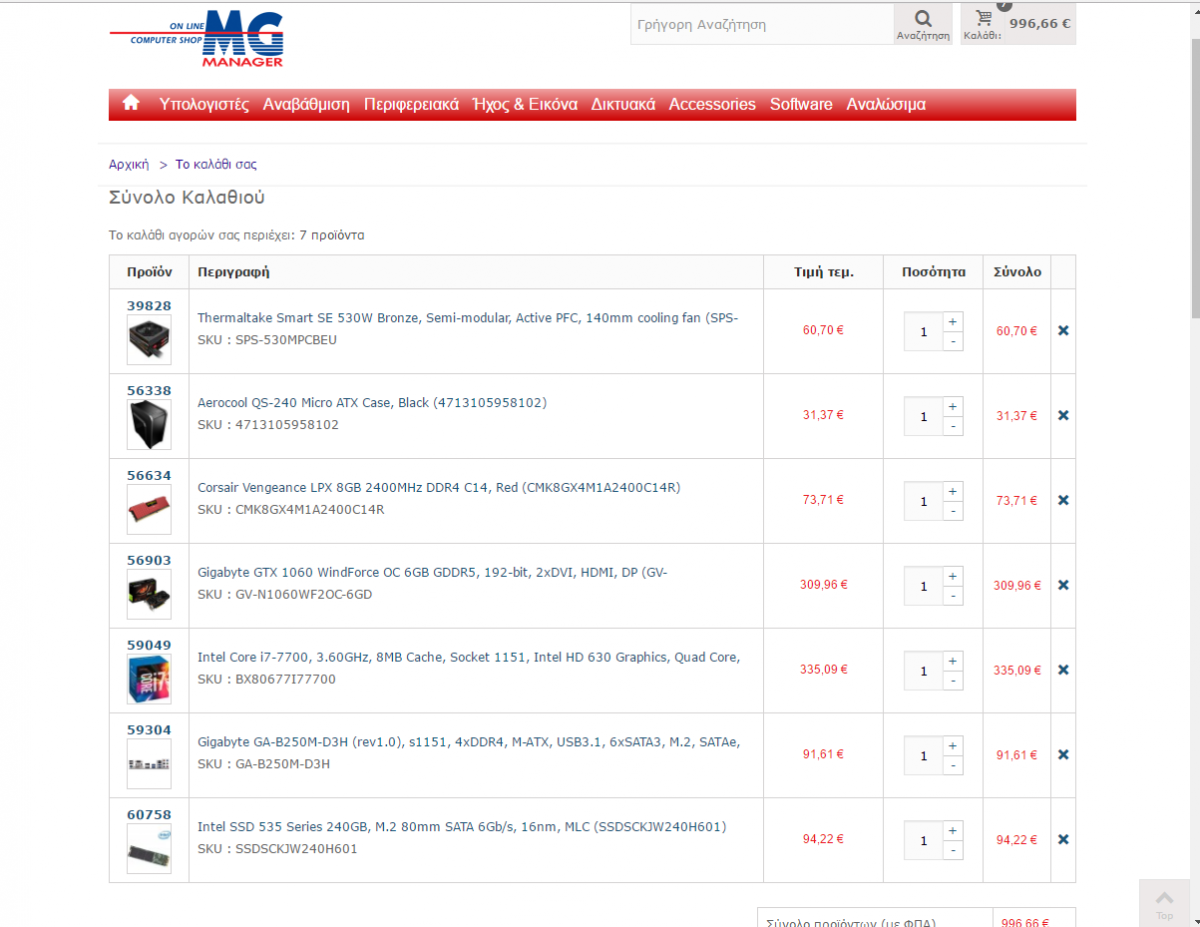Image resolution: width=1200 pixels, height=927 pixels.
Task: Open the Accessories menu
Action: point(712,104)
